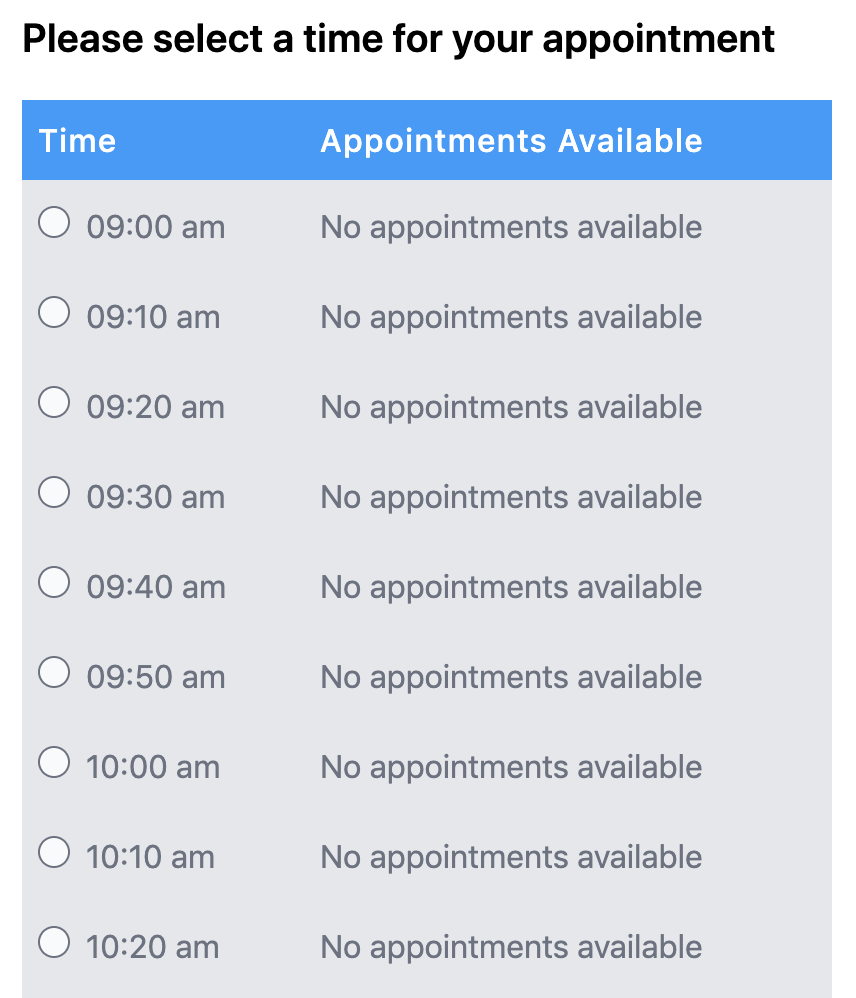Select the 09:40 am appointment radio
856x998 pixels.
pyautogui.click(x=54, y=582)
